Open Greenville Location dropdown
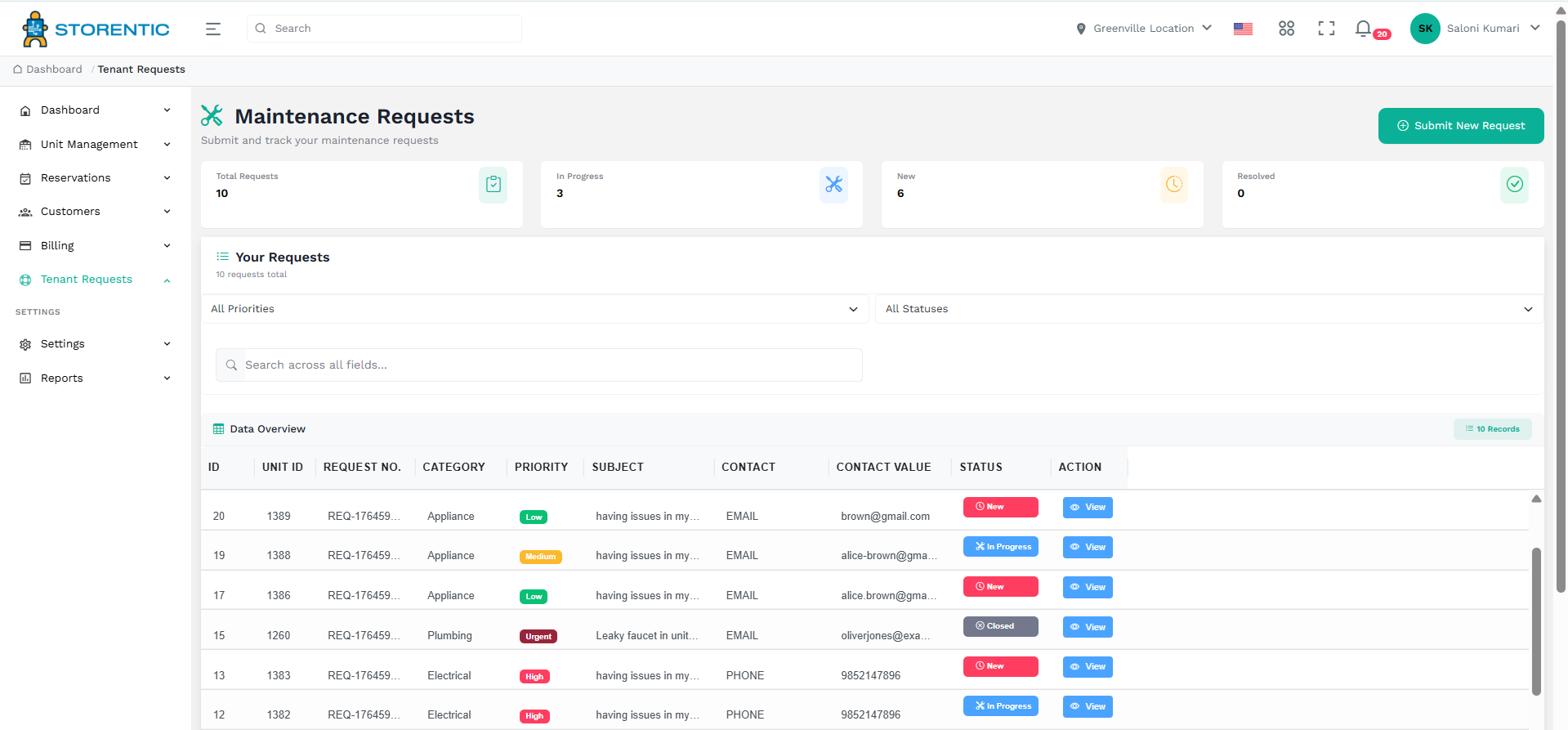Screen dimensions: 1568x730 pos(1144,29)
